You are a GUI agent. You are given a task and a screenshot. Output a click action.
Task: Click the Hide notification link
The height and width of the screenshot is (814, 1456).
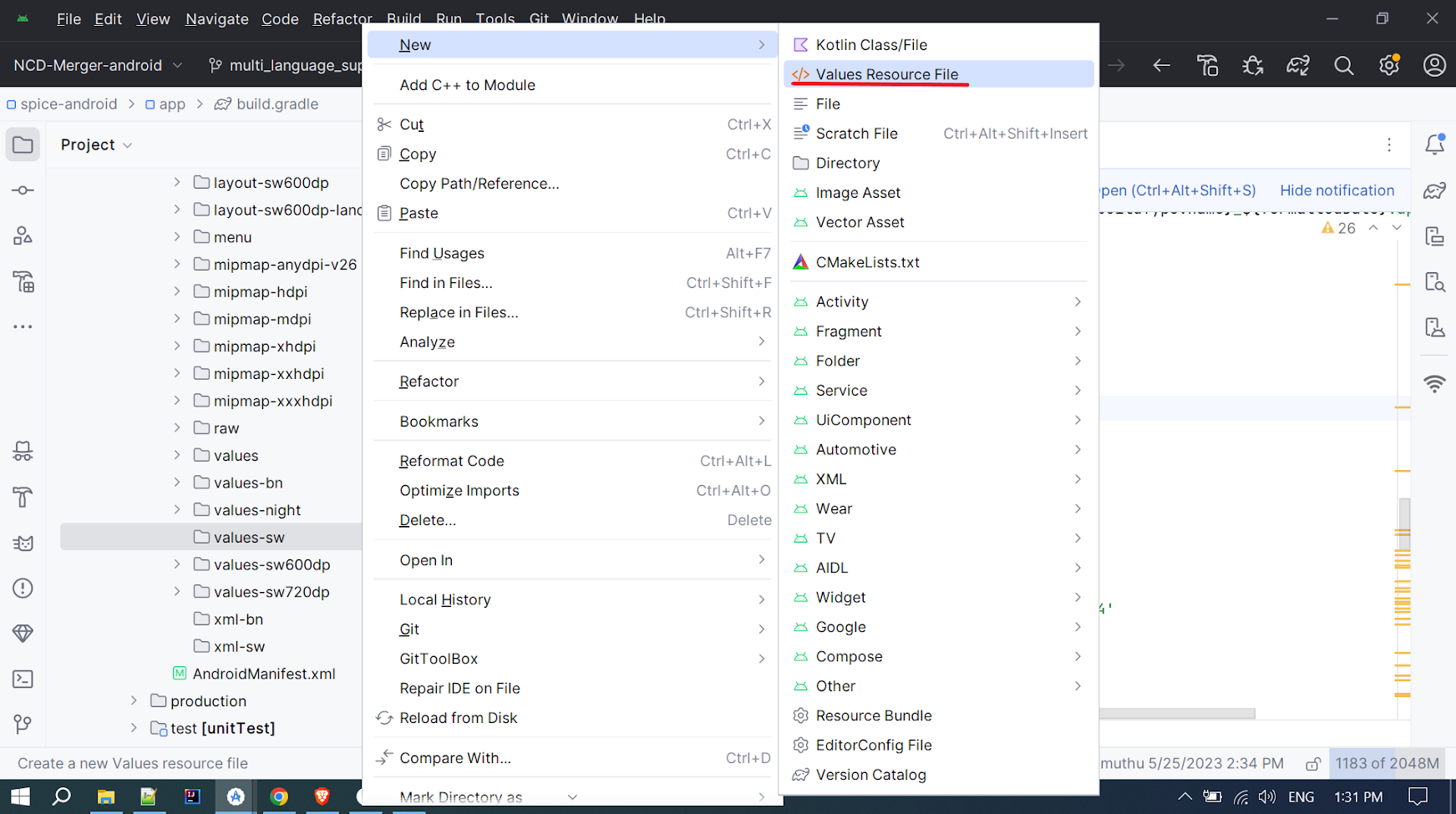[1337, 190]
